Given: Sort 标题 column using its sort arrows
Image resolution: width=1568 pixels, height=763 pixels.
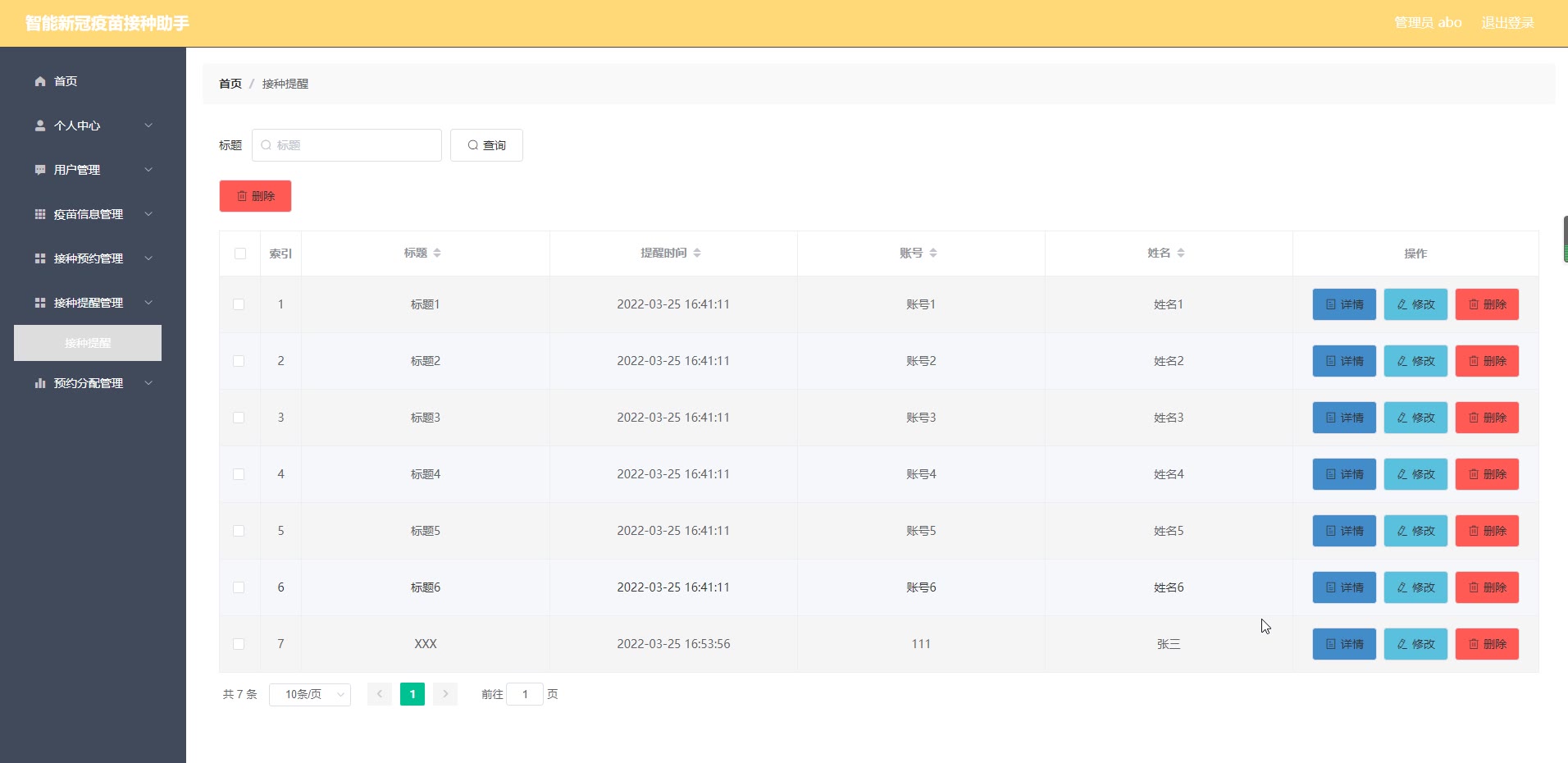Looking at the screenshot, I should 437,253.
